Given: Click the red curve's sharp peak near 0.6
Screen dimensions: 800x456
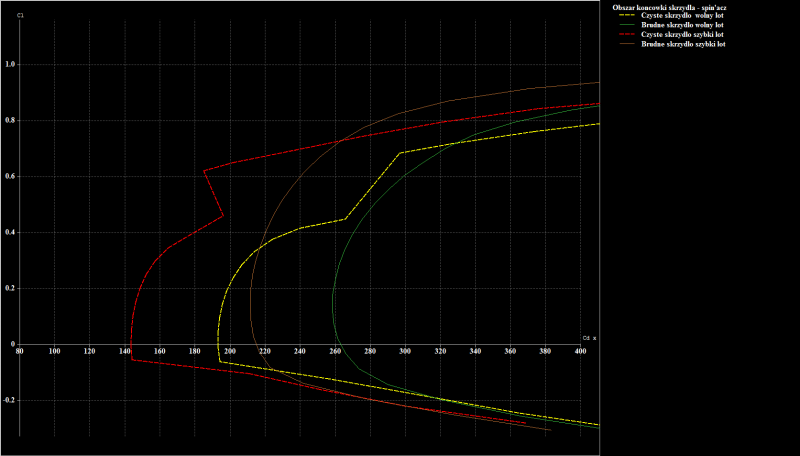Looking at the screenshot, I should tap(204, 170).
